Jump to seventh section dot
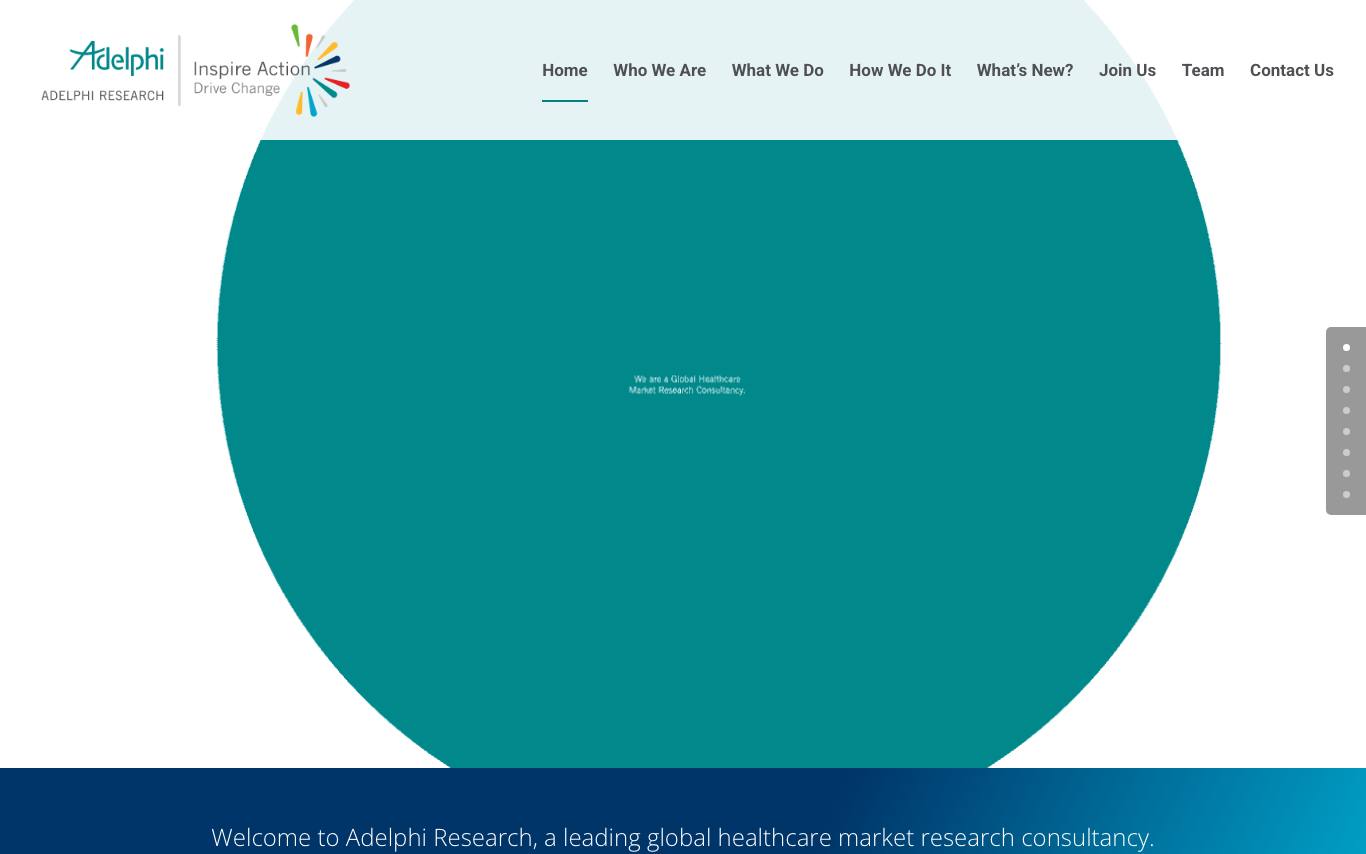1366x854 pixels. tap(1346, 474)
